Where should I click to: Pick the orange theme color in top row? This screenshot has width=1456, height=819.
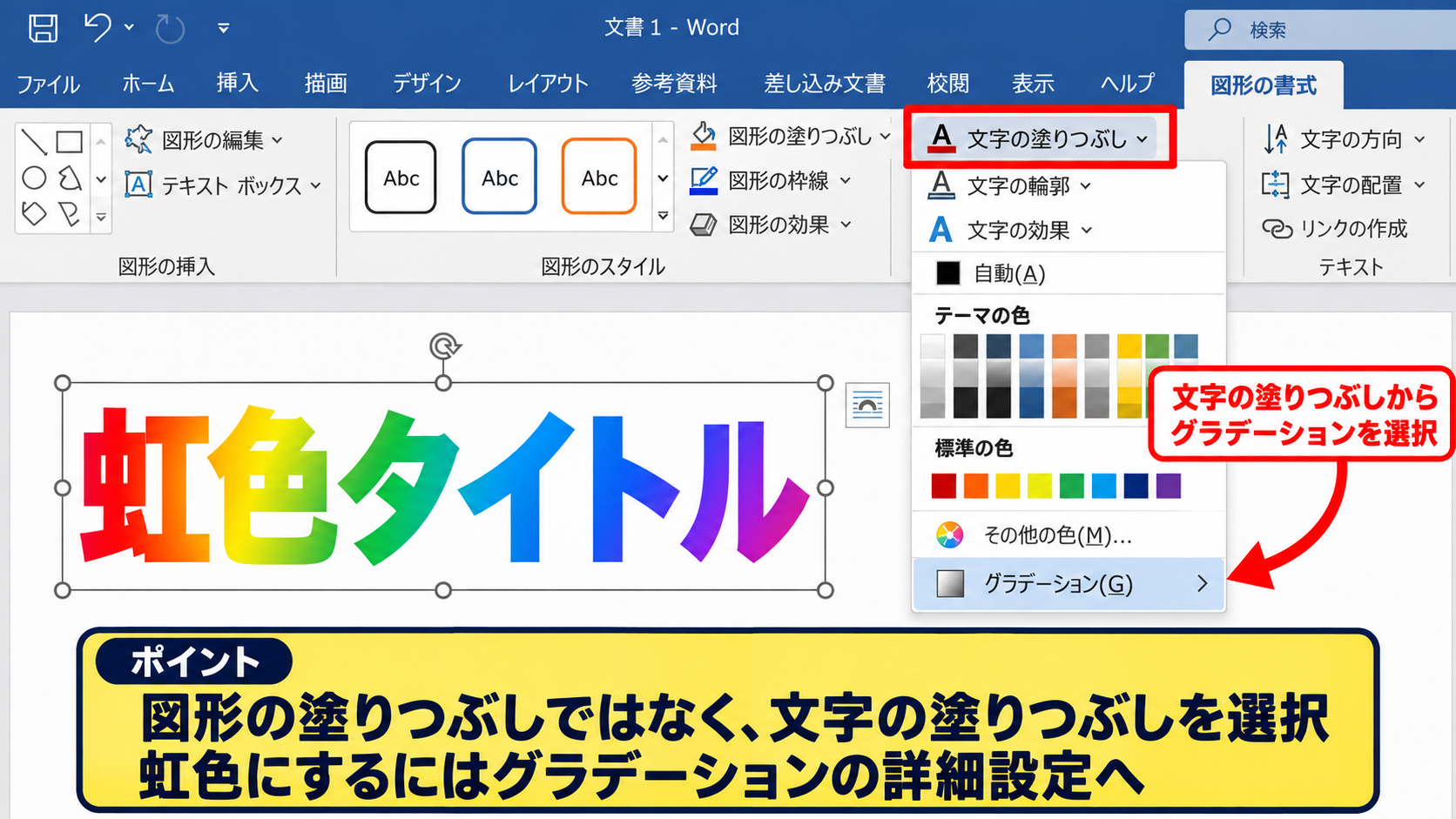point(1063,346)
